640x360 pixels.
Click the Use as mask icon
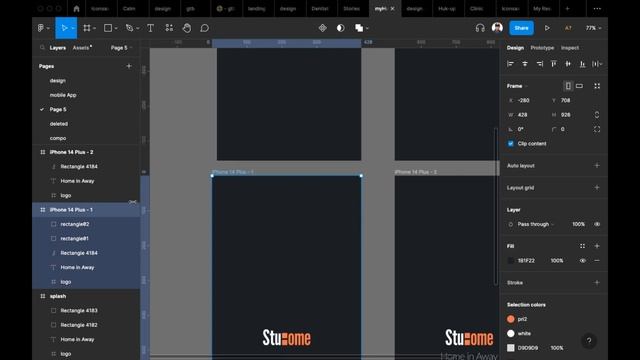pos(340,28)
